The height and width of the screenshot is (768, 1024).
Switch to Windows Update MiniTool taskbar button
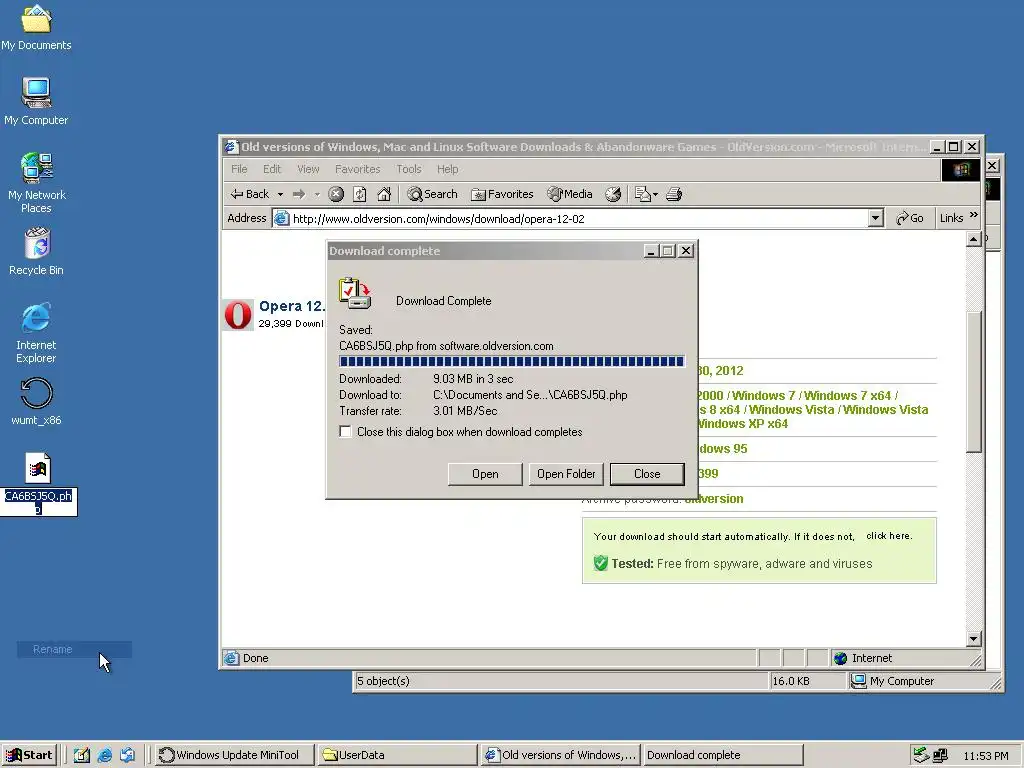click(235, 755)
